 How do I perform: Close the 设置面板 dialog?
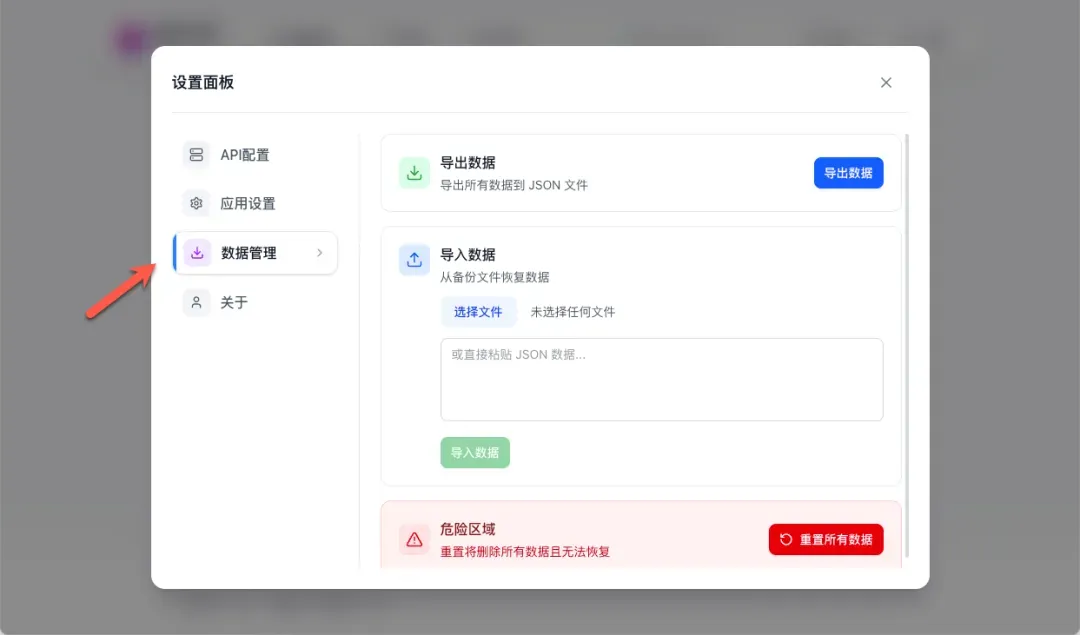pyautogui.click(x=886, y=83)
